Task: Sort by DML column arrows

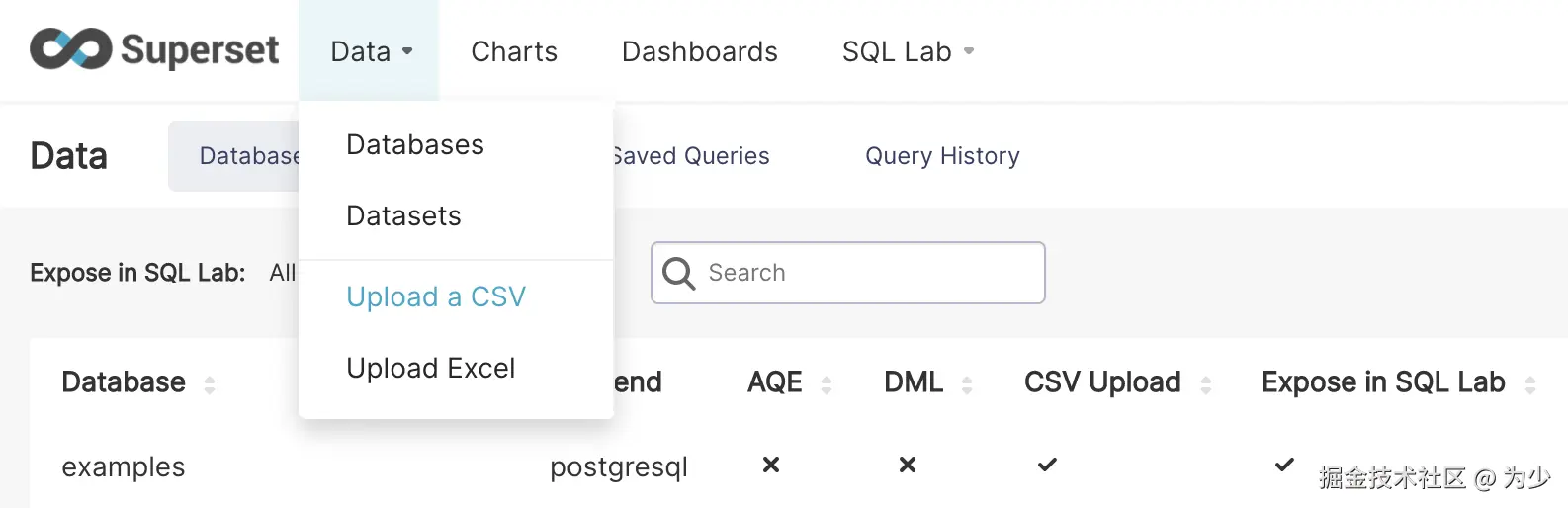Action: point(967,384)
